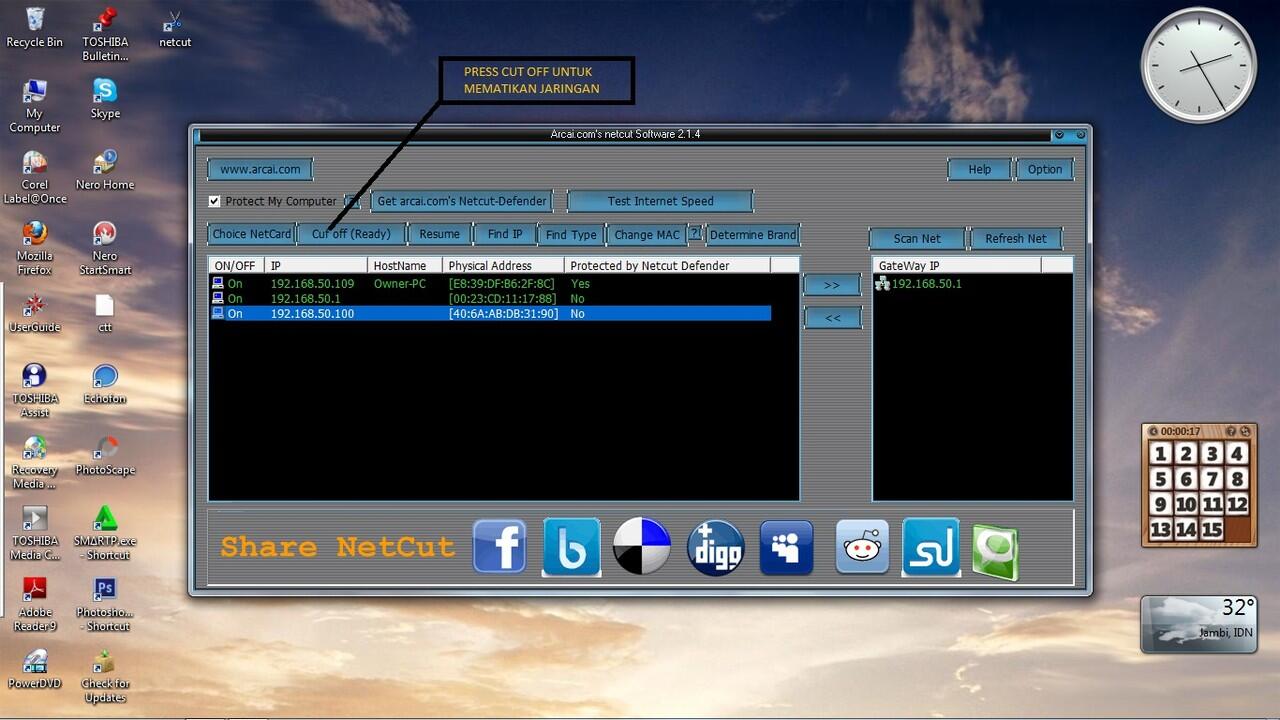Screen dimensions: 1280x720
Task: Click Determine Brand button
Action: click(753, 234)
